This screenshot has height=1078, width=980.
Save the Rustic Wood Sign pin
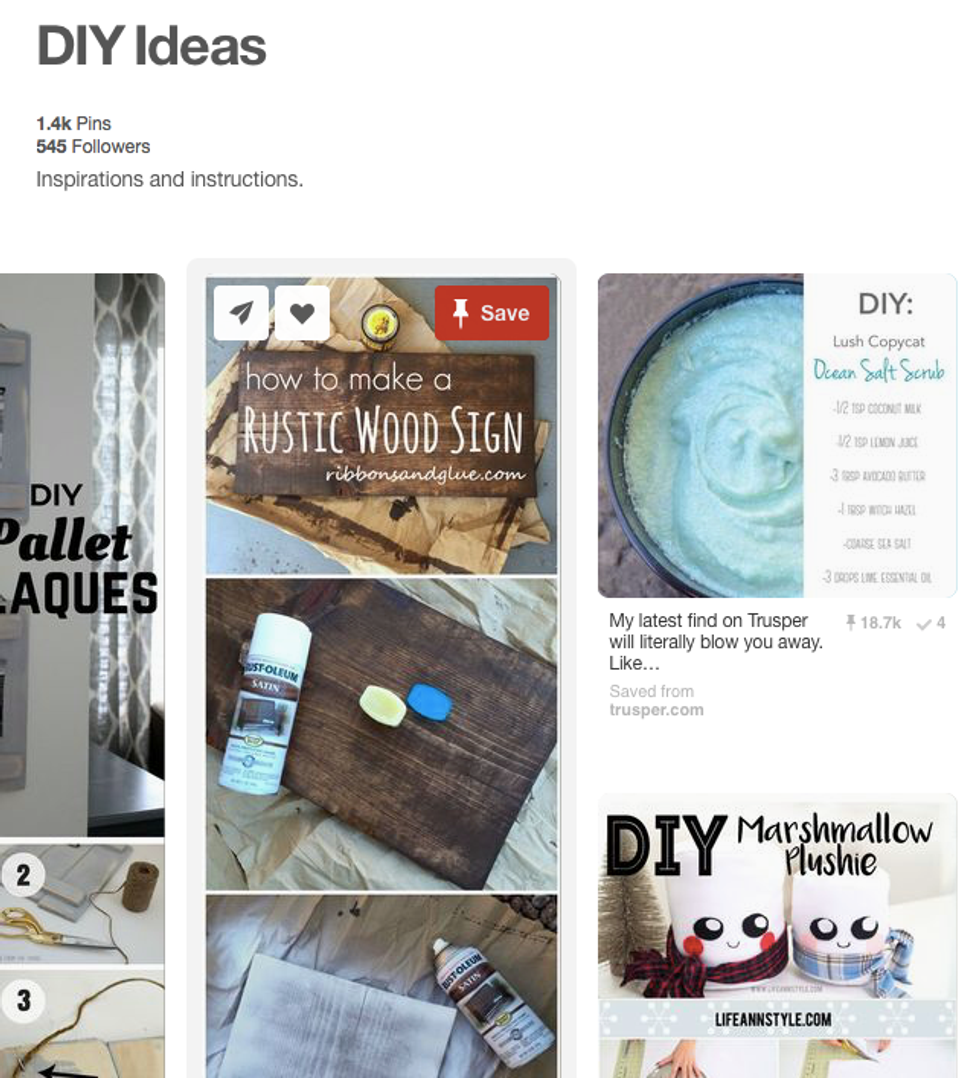coord(492,313)
